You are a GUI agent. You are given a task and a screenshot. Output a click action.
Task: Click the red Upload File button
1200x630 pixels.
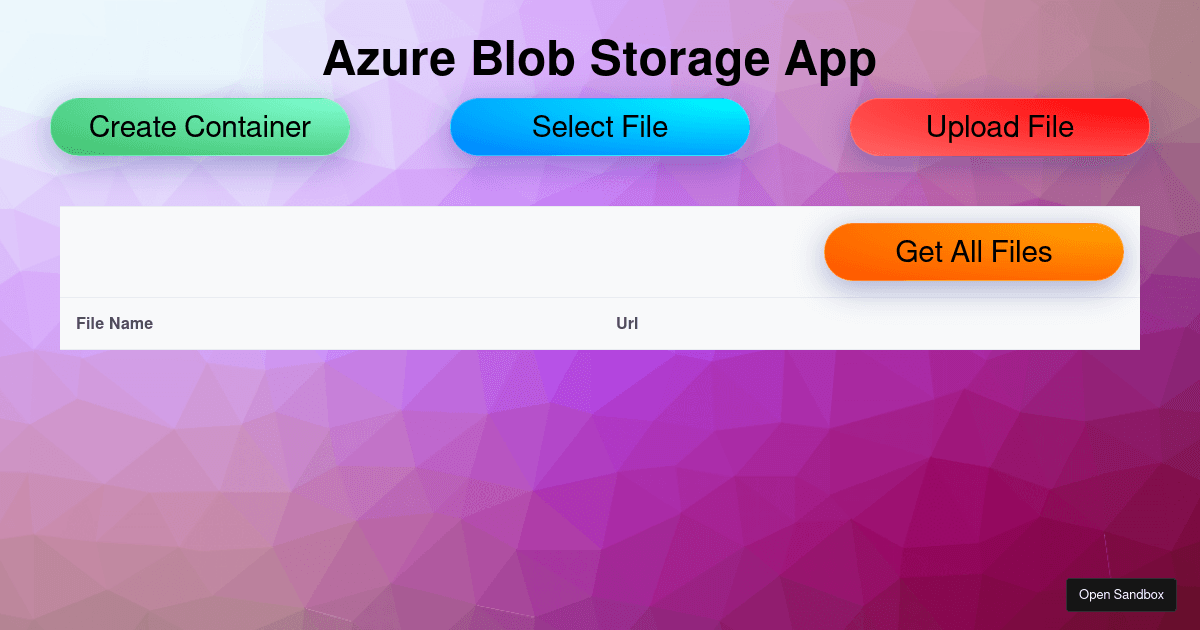click(1000, 127)
